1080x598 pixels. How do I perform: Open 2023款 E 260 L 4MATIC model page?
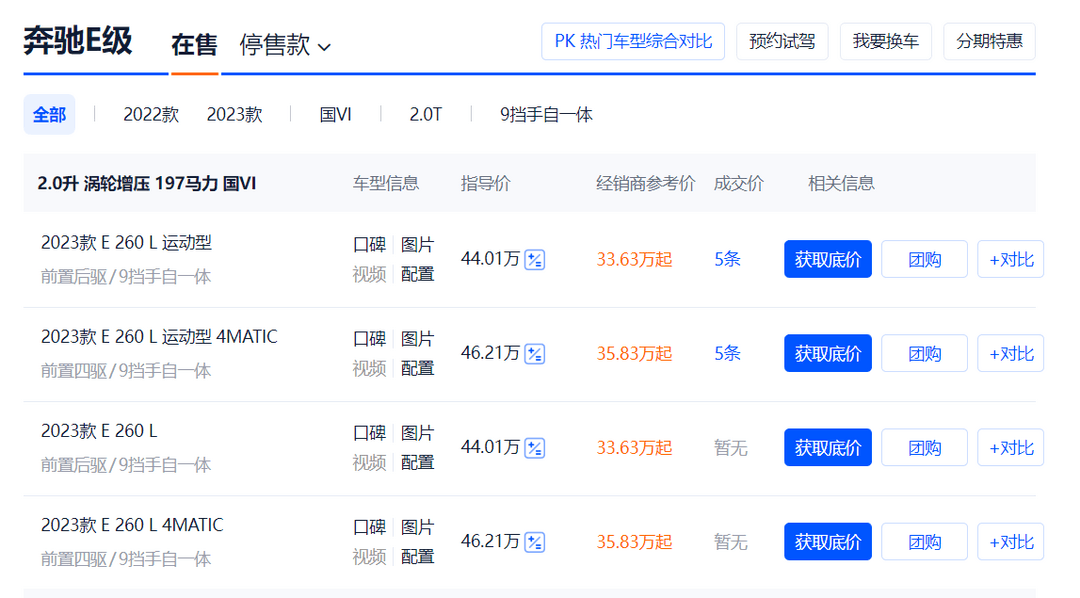pyautogui.click(x=132, y=526)
